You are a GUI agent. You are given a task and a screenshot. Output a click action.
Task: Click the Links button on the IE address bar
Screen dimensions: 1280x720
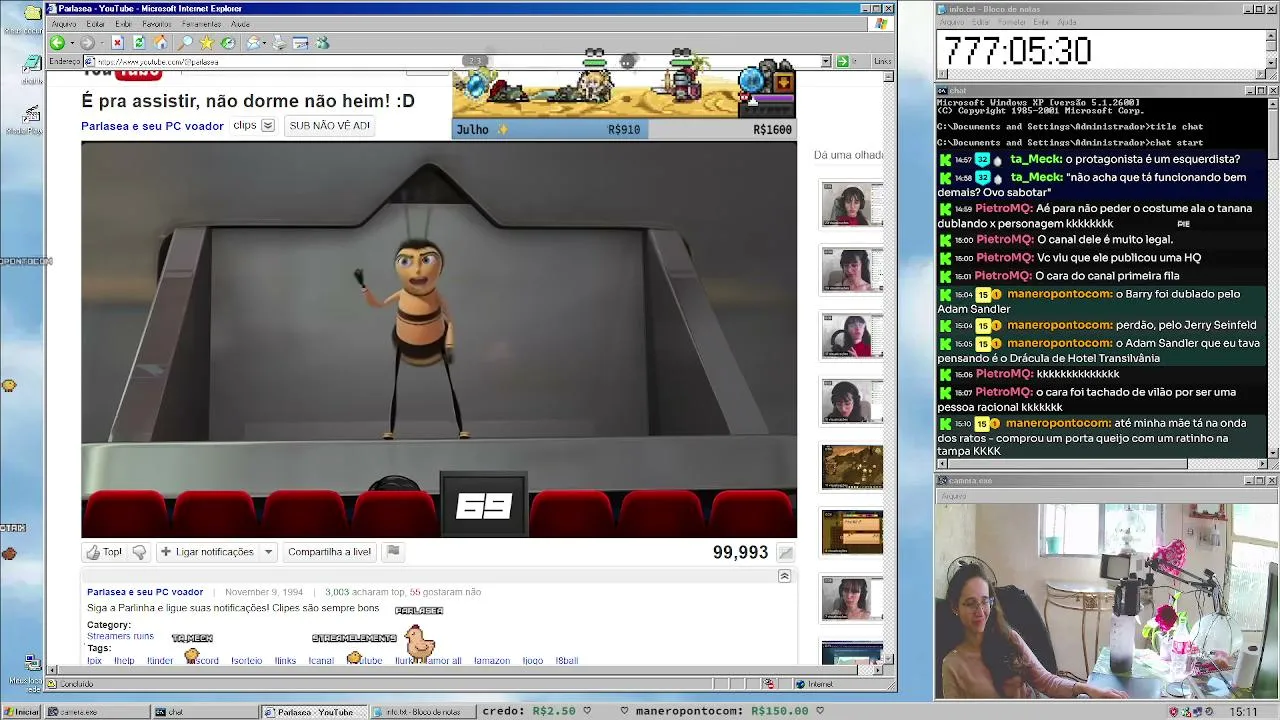[x=882, y=61]
